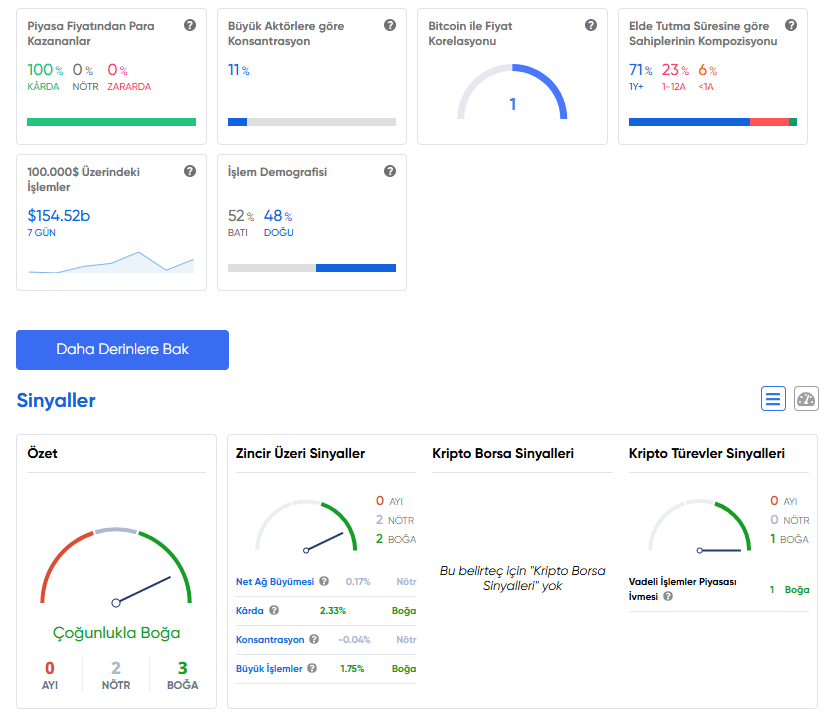Open help icon on İşlem Demografisi card
Image resolution: width=834 pixels, height=723 pixels.
click(x=390, y=172)
